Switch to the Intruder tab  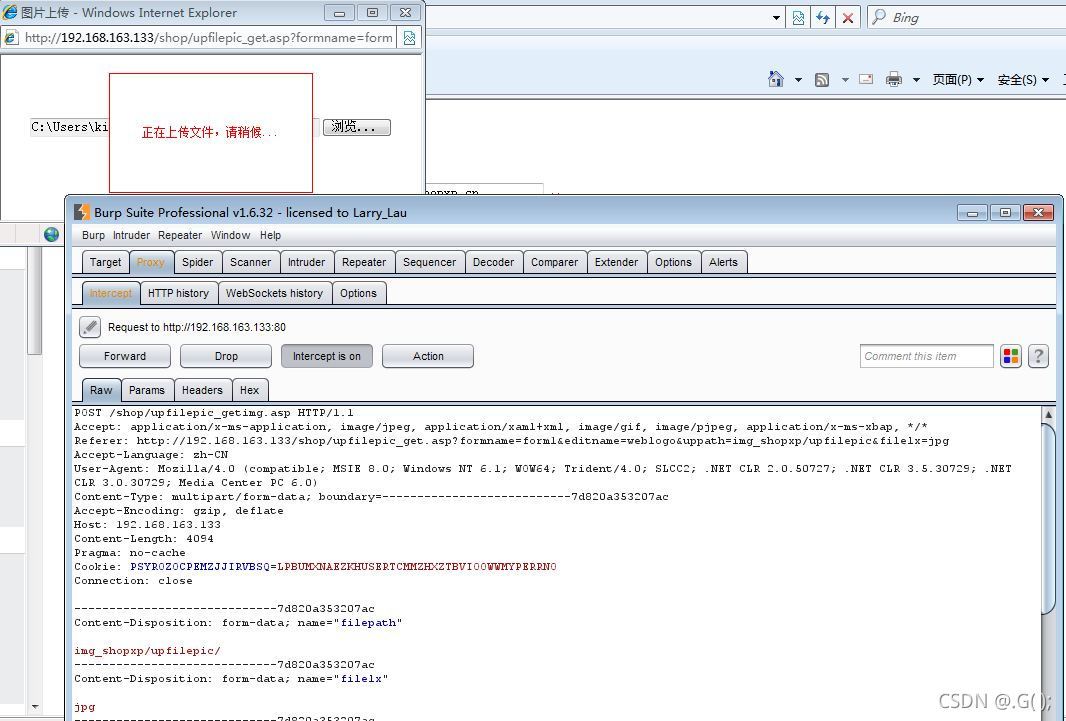pos(307,262)
